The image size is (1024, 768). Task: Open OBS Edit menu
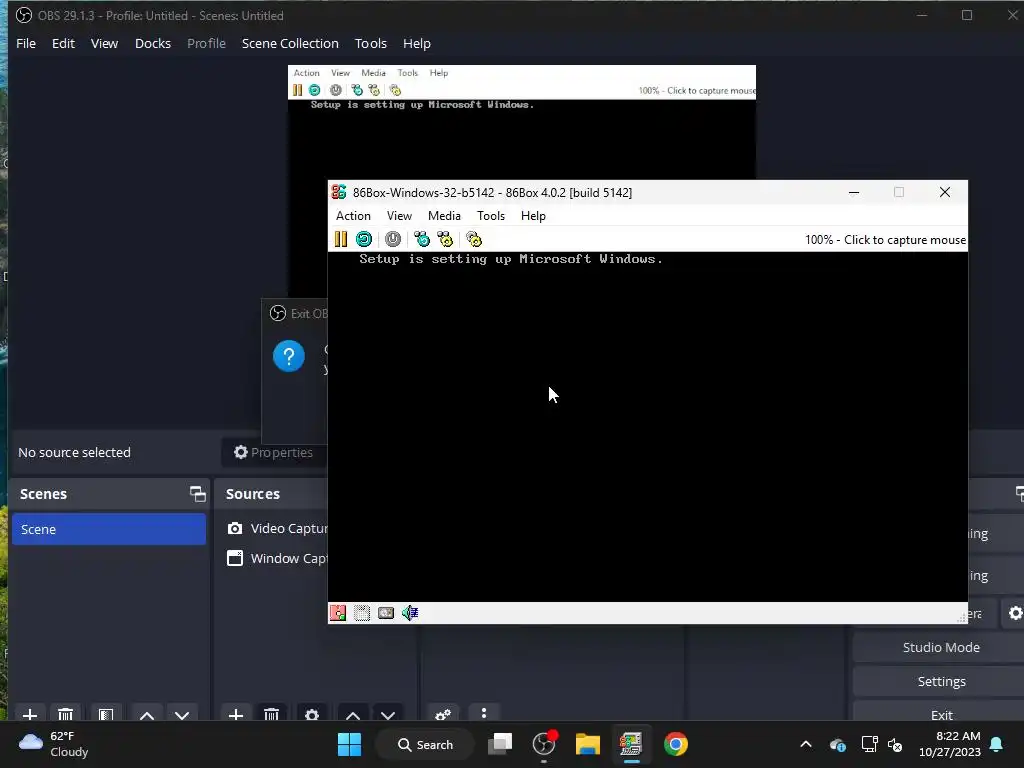click(63, 43)
